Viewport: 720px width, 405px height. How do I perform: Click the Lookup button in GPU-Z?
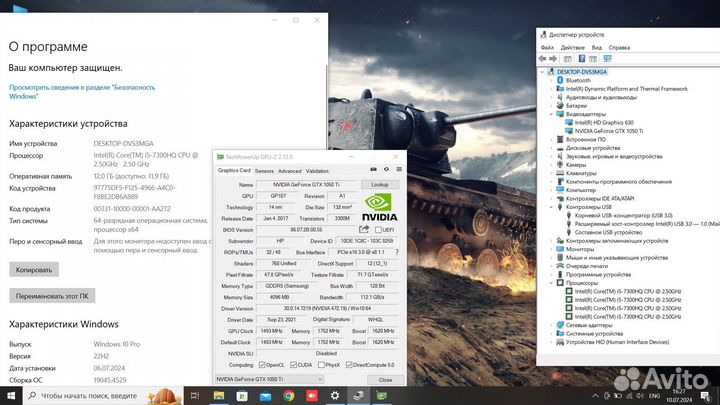[x=380, y=185]
